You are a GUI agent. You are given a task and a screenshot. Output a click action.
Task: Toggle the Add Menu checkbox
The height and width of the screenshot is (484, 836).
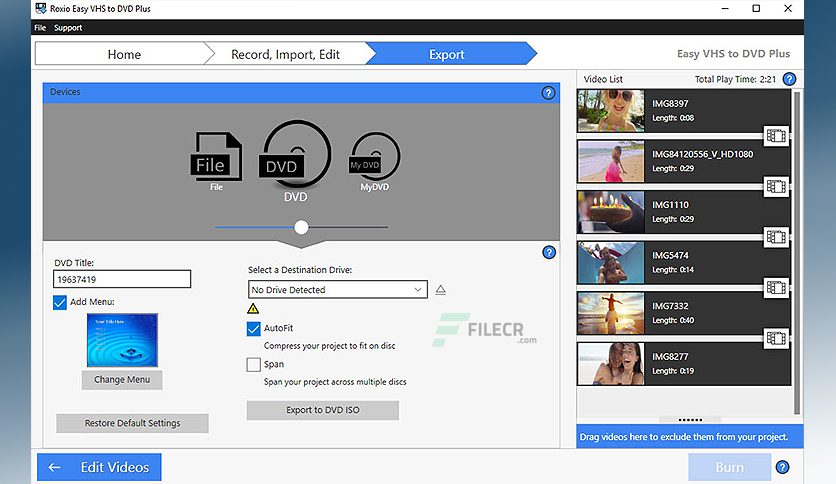click(60, 302)
